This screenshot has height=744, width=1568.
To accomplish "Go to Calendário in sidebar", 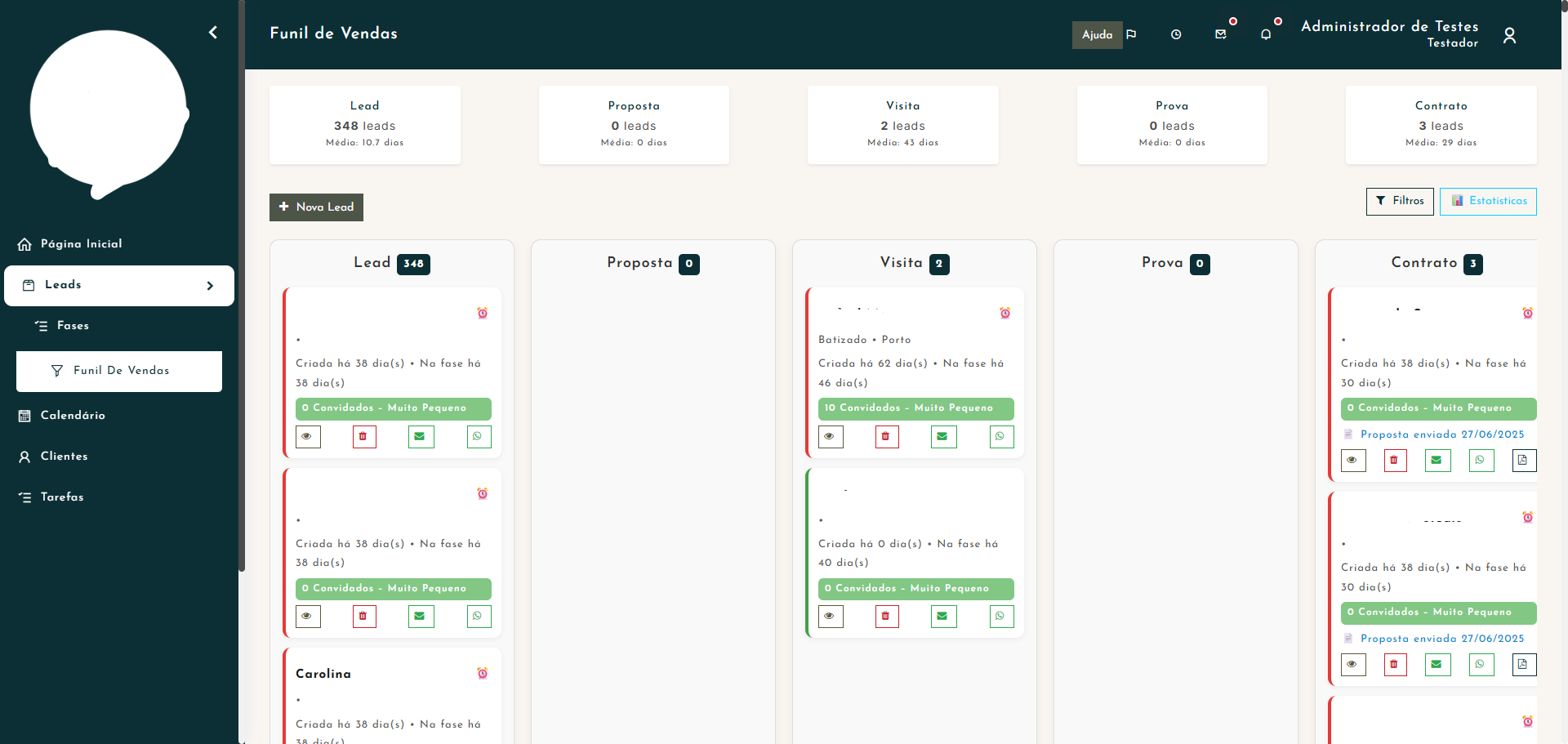I will tap(73, 416).
